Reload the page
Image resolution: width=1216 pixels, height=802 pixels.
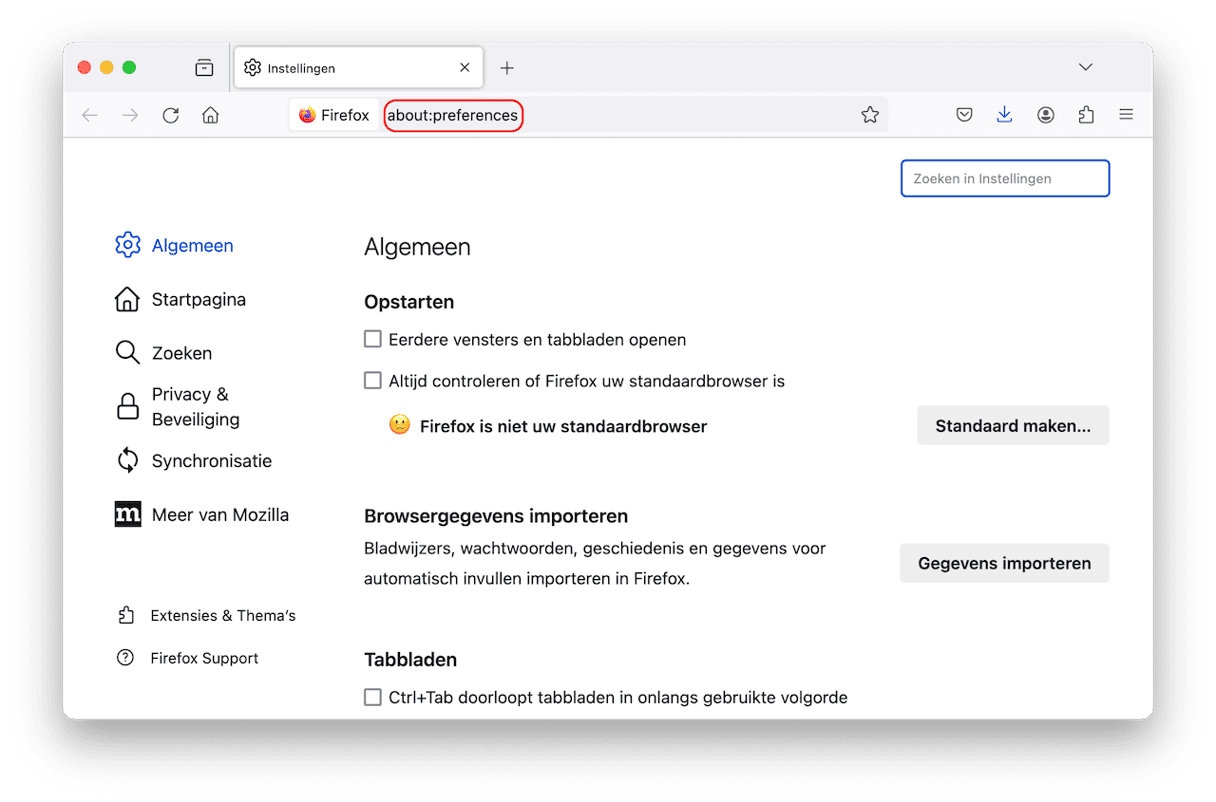(x=171, y=115)
